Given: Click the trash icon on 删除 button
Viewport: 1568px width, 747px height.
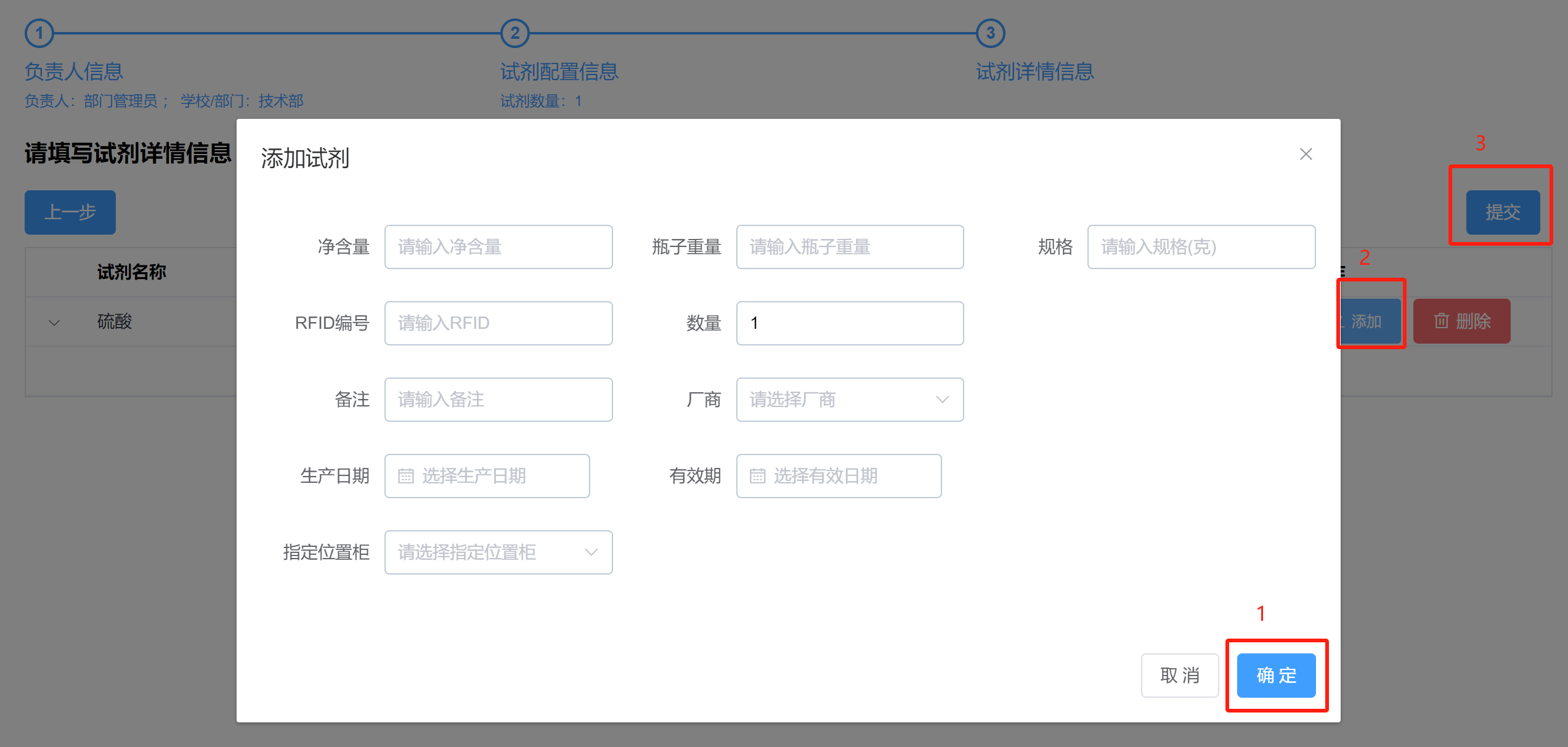Looking at the screenshot, I should pyautogui.click(x=1441, y=321).
